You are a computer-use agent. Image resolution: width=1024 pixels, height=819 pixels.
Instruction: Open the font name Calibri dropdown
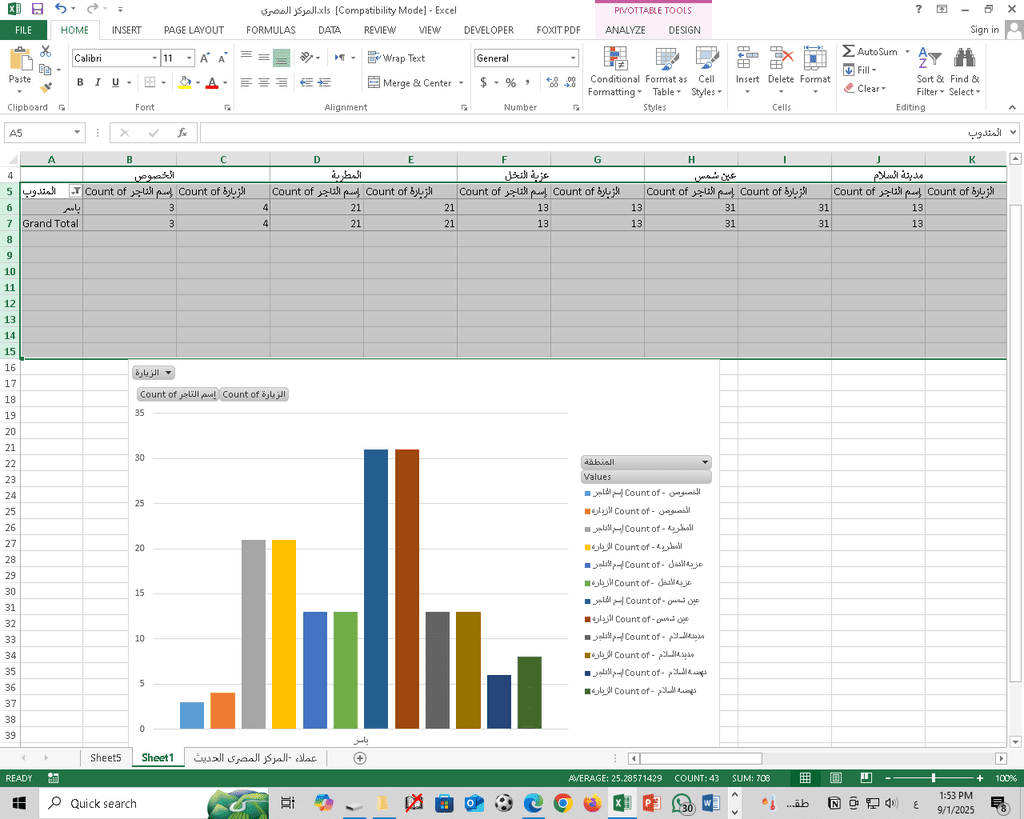[x=154, y=58]
